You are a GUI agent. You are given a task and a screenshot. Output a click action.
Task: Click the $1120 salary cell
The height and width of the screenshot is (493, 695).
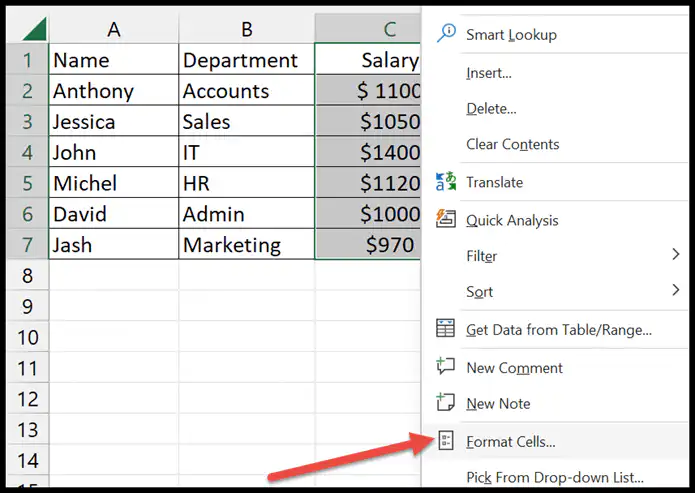(368, 182)
